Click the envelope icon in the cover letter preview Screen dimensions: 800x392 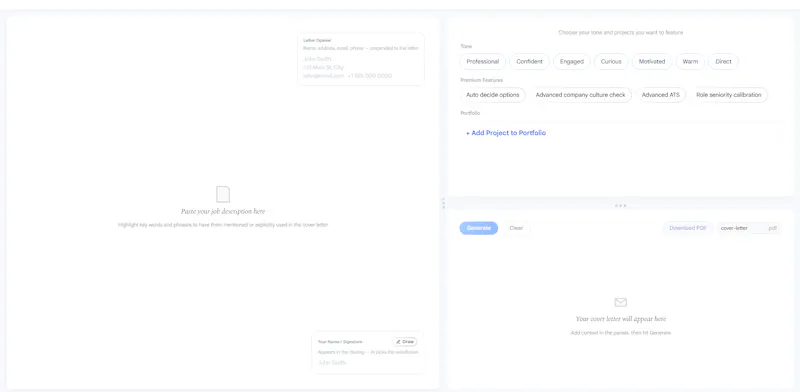[x=620, y=303]
